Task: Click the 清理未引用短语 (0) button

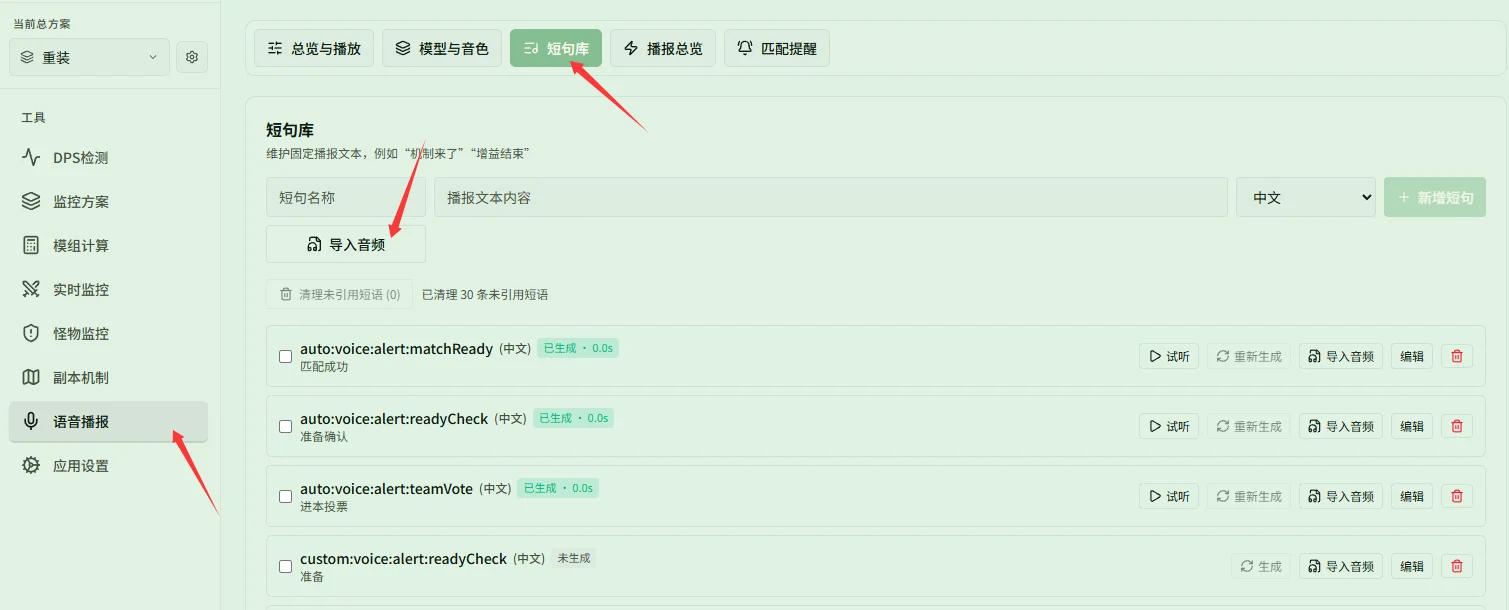Action: (x=340, y=295)
